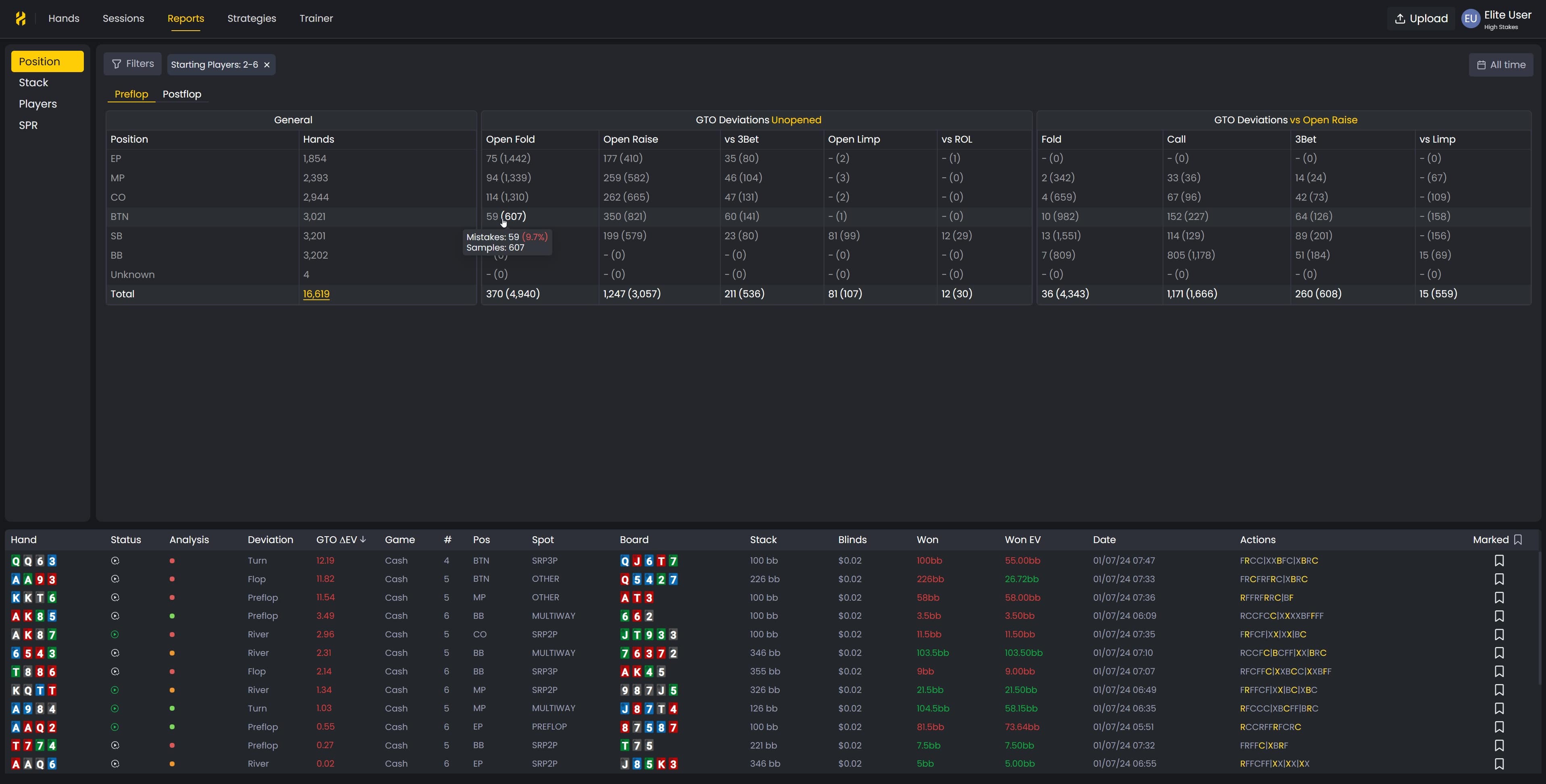Select Stack report in sidebar
This screenshot has height=784, width=1546.
click(33, 83)
